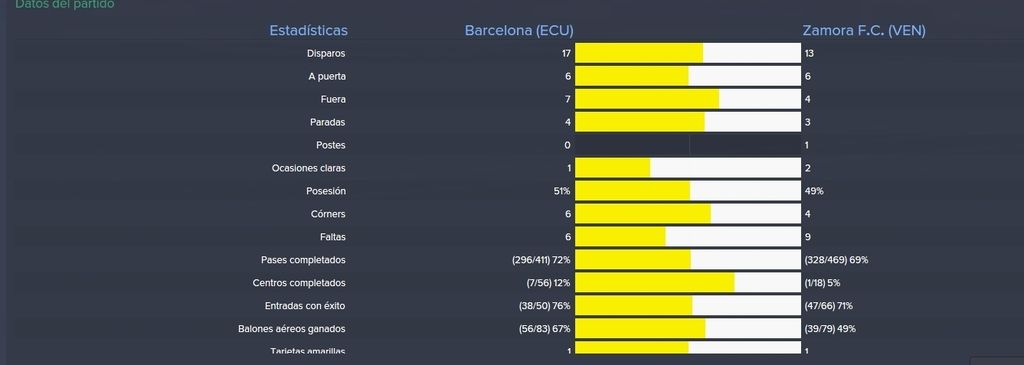Open the Datos del partido section title
Viewport: 1024px width, 365px height.
coord(65,4)
